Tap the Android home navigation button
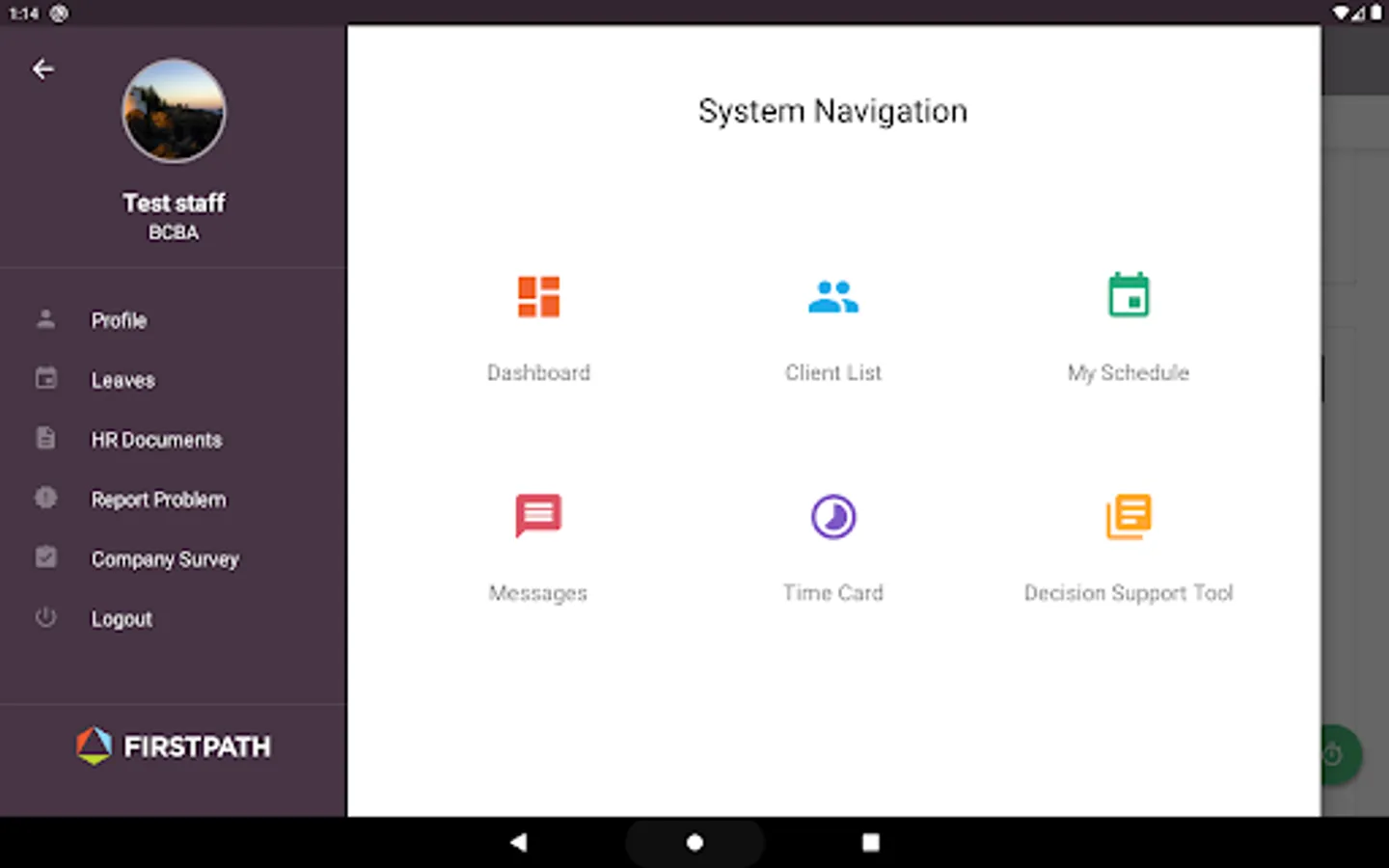This screenshot has width=1389, height=868. click(694, 842)
